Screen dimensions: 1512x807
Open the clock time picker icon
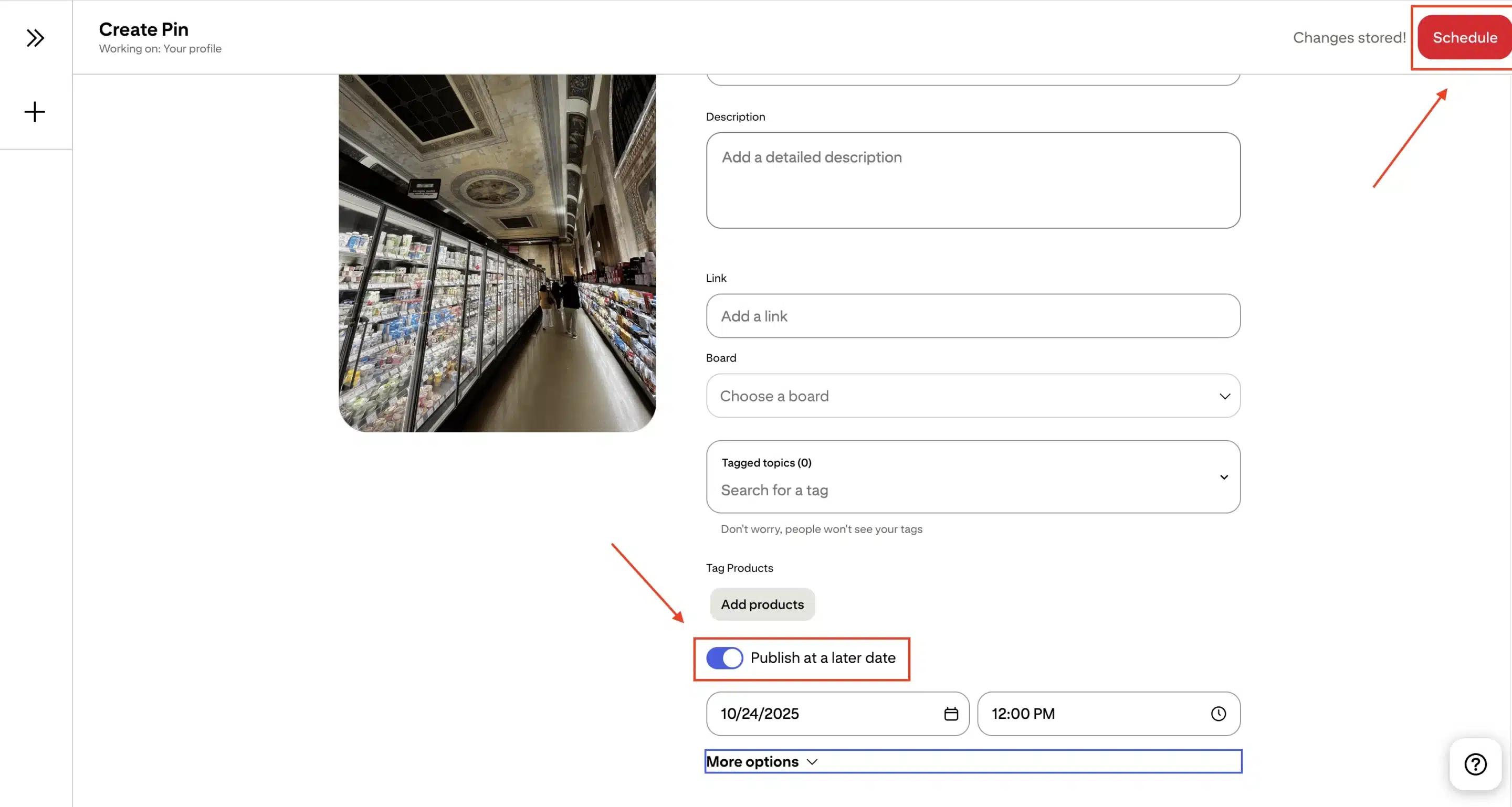tap(1218, 713)
